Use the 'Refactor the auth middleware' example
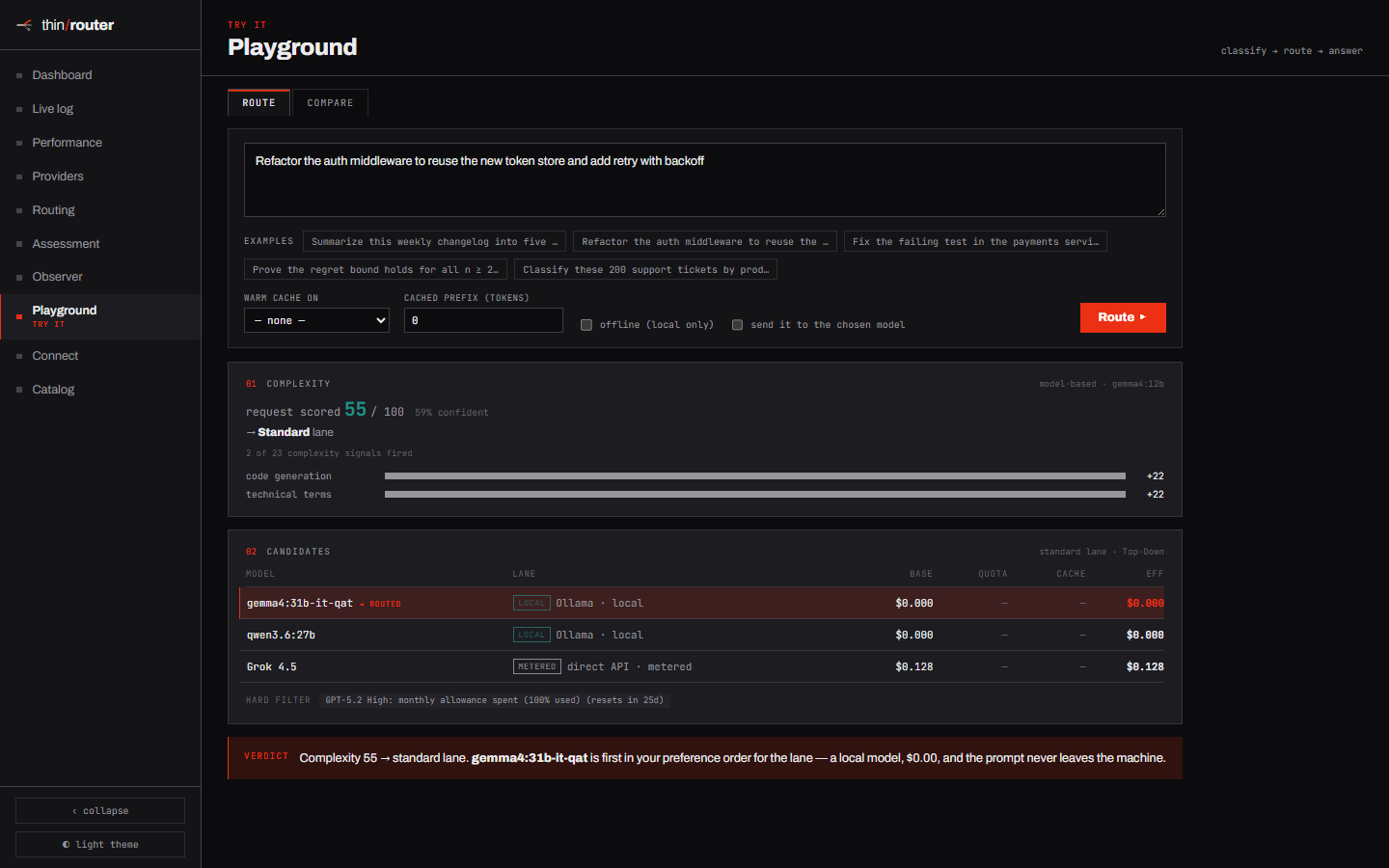The height and width of the screenshot is (868, 1389). pyautogui.click(x=705, y=241)
